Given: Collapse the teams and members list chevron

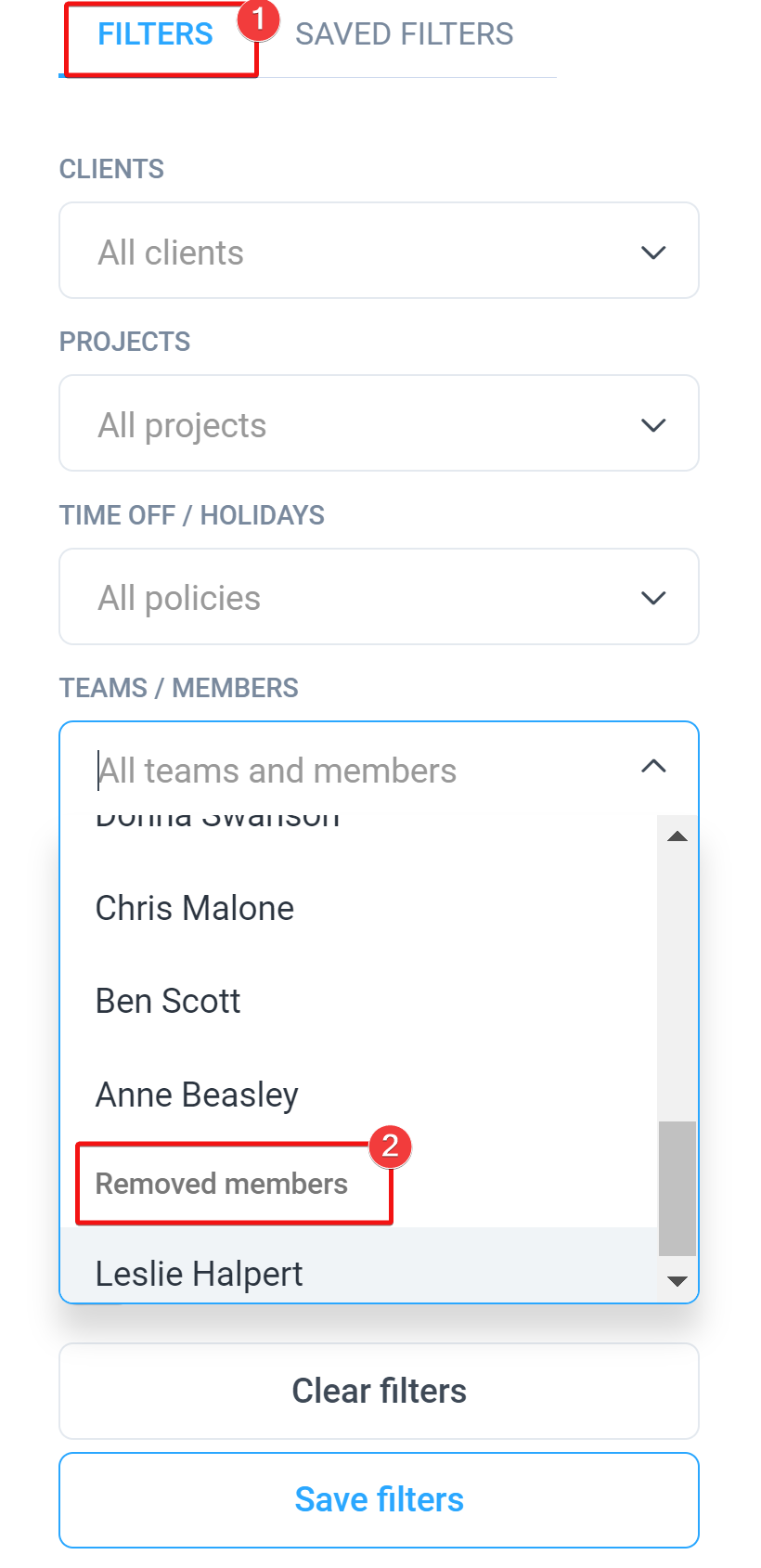Looking at the screenshot, I should 653,766.
